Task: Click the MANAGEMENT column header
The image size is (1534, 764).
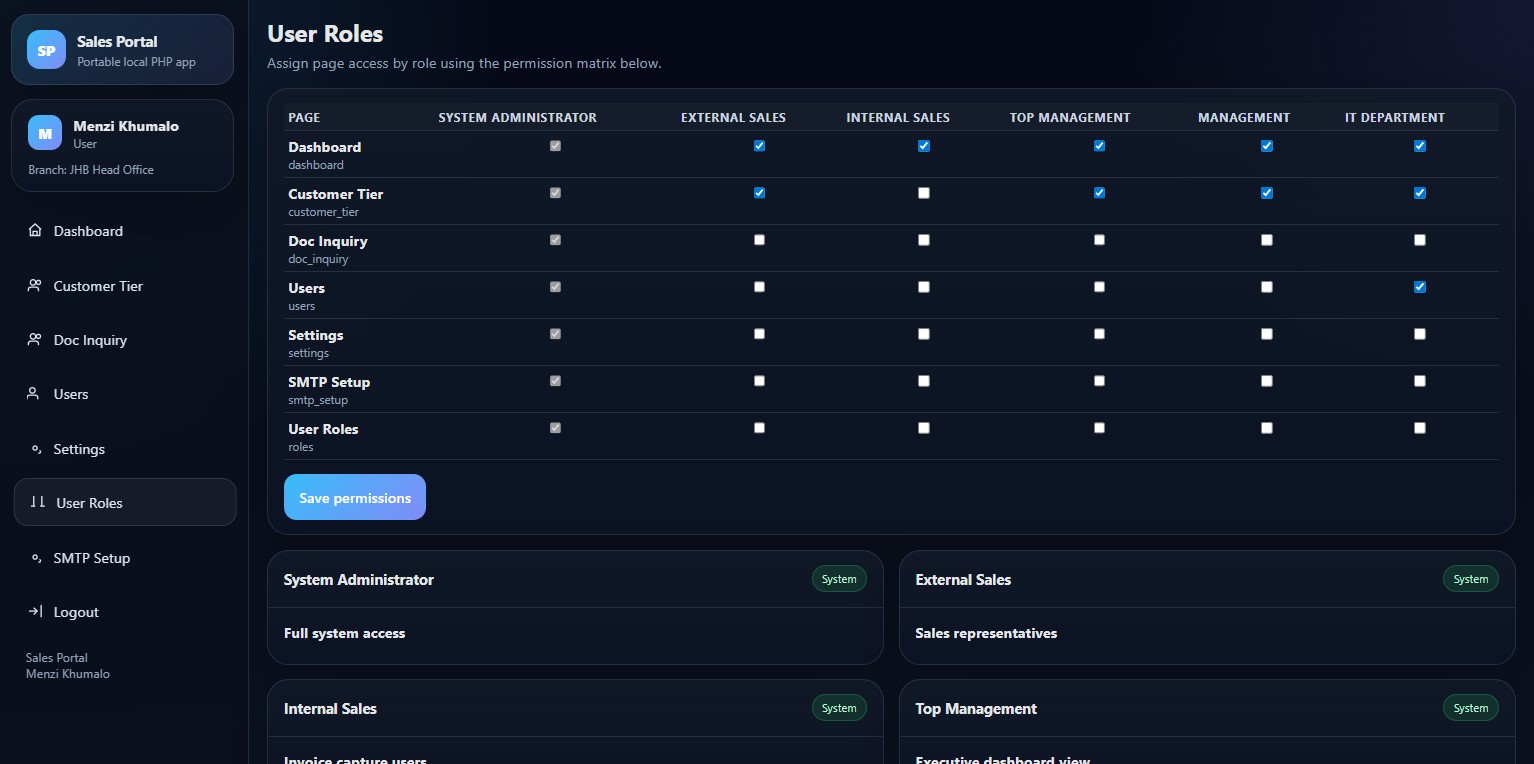Action: (1244, 118)
